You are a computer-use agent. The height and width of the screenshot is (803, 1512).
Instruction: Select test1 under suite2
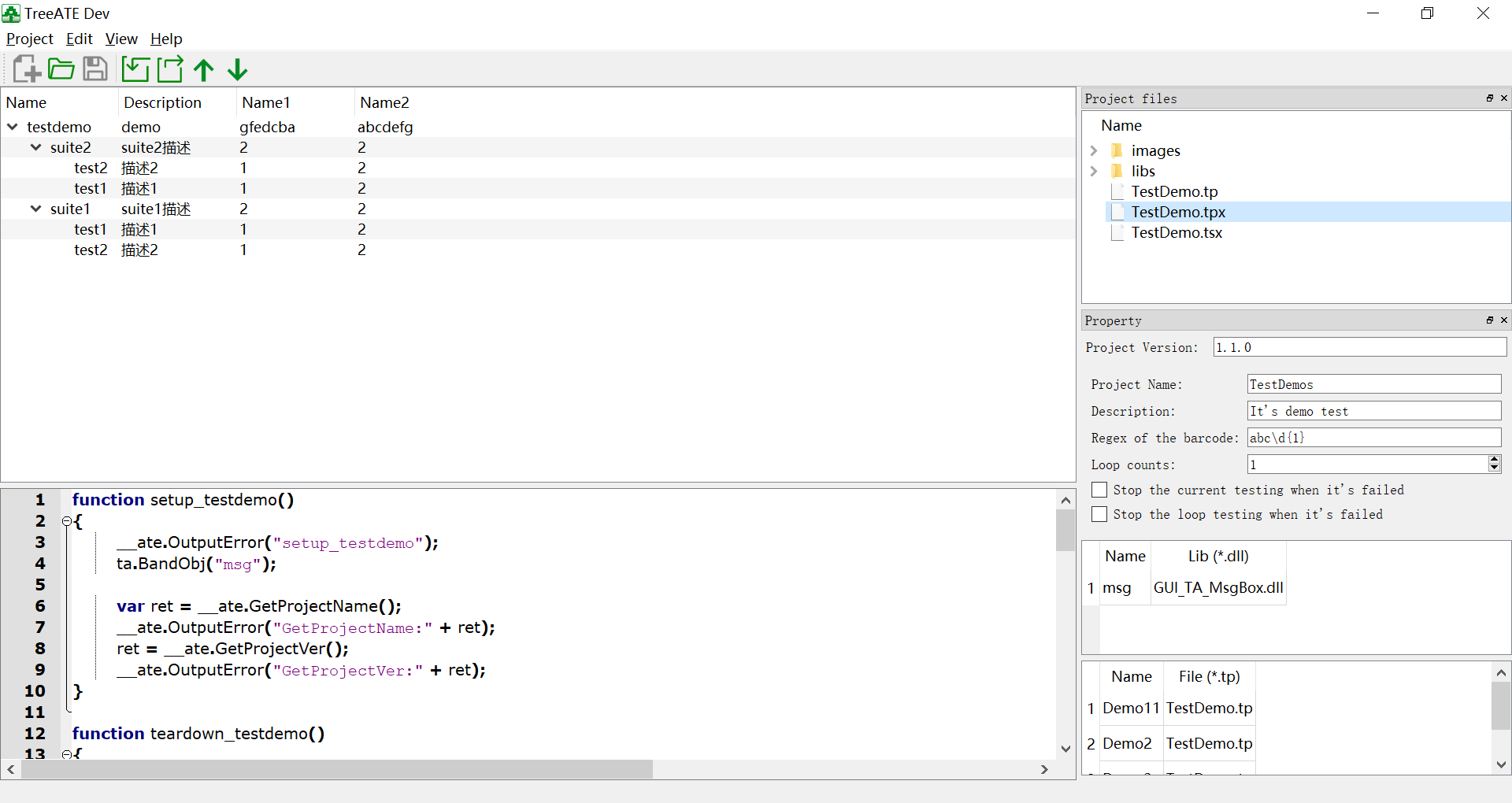pos(91,188)
